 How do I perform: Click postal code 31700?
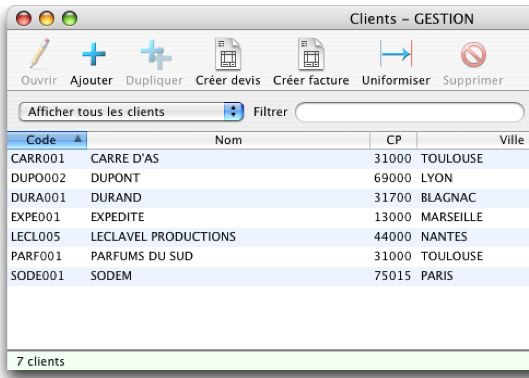click(x=393, y=197)
